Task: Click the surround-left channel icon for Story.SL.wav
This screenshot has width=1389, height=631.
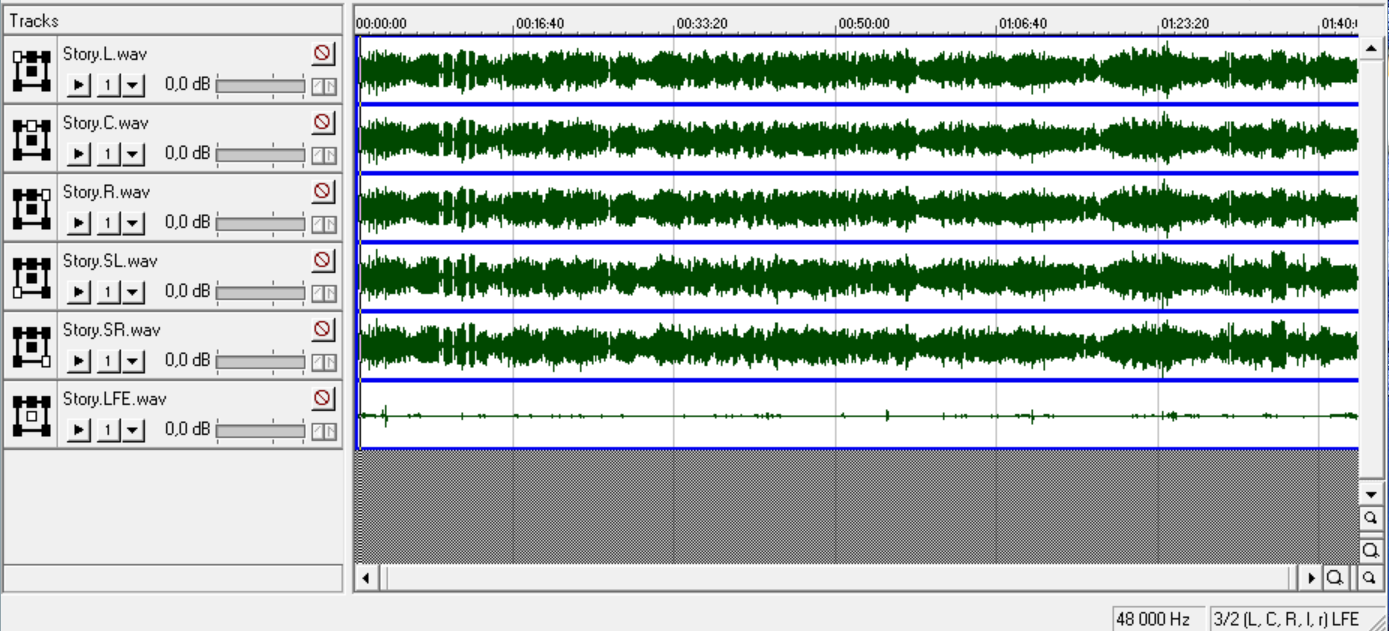Action: (x=31, y=277)
